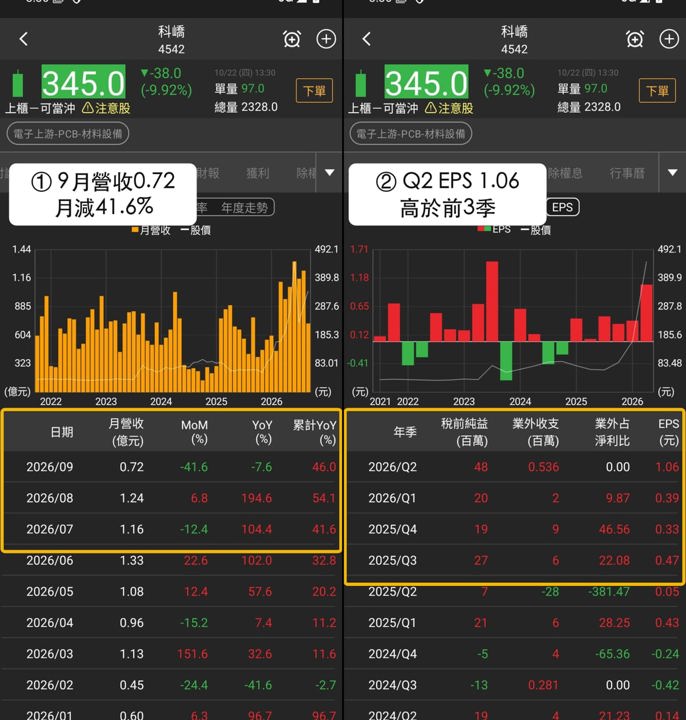This screenshot has height=720, width=686.
Task: Tap 總量 2328.0 on left screen
Action: [x=246, y=107]
